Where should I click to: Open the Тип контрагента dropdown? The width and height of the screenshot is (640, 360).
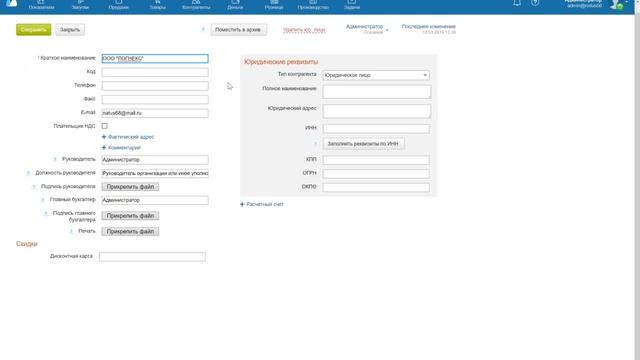point(376,75)
